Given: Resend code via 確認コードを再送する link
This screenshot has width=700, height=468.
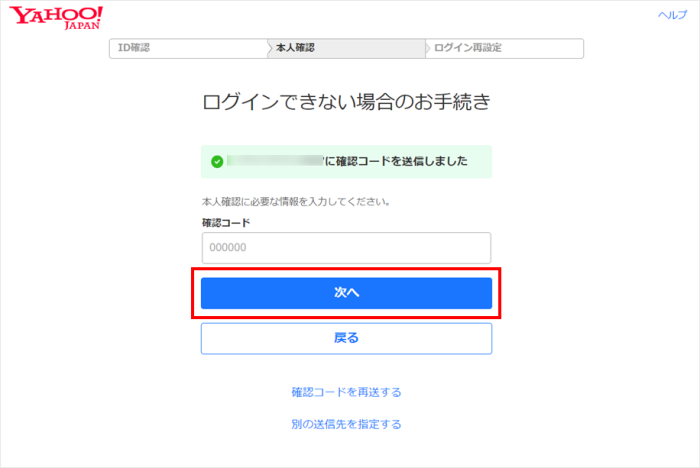Looking at the screenshot, I should [x=346, y=392].
